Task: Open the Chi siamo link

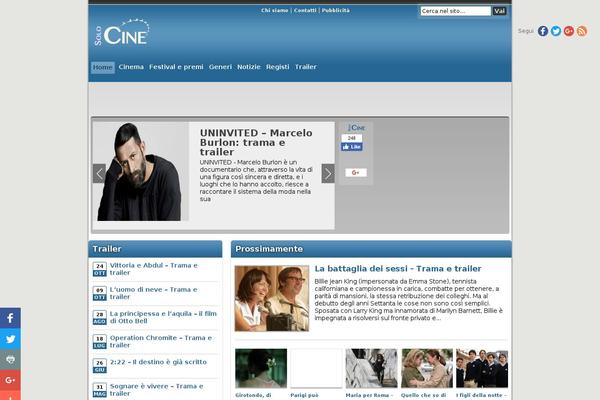Action: (x=275, y=10)
